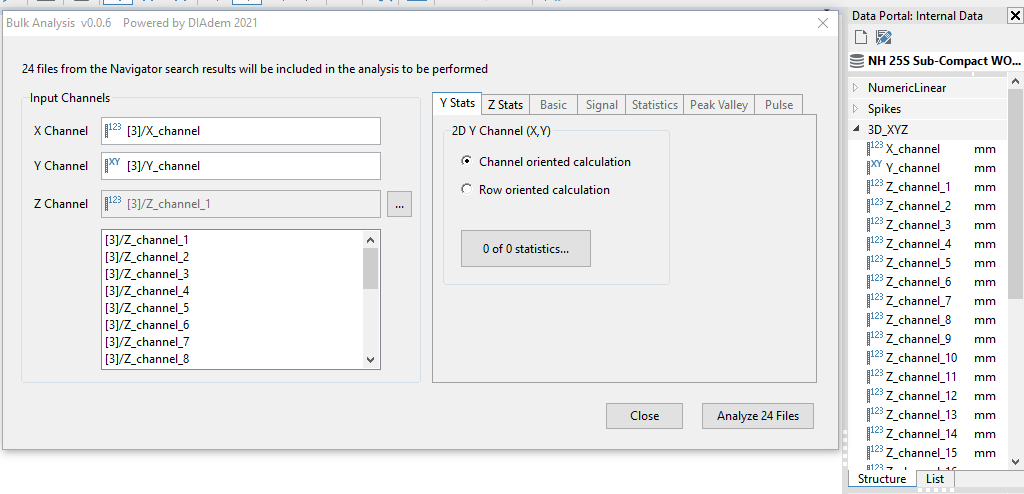Viewport: 1024px width, 494px height.
Task: Collapse the 3D_XYZ group
Action: (x=856, y=129)
